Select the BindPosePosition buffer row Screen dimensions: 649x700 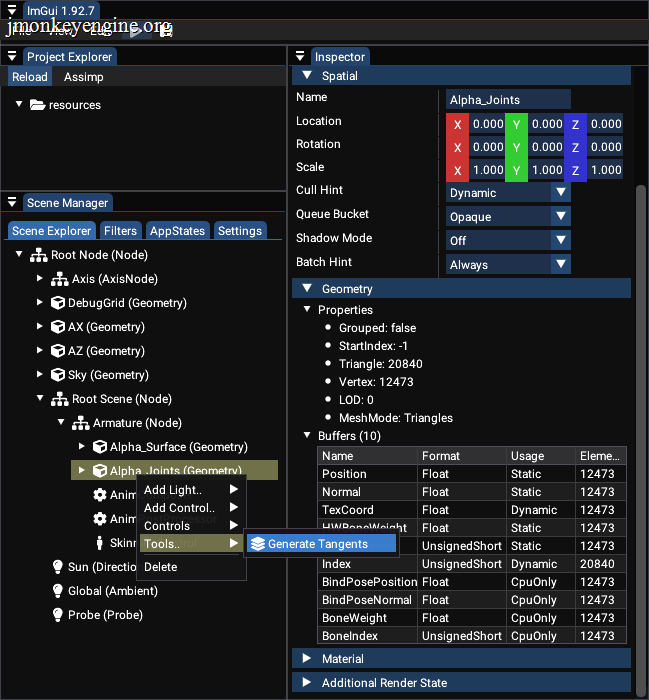click(x=472, y=582)
